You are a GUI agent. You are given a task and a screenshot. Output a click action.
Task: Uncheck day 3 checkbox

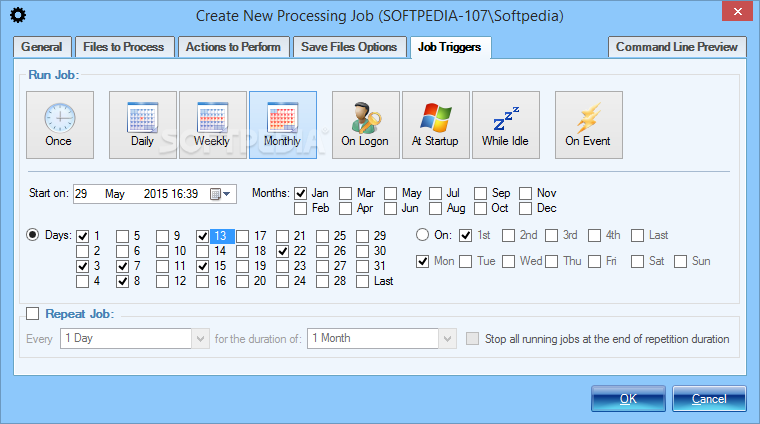pos(82,266)
